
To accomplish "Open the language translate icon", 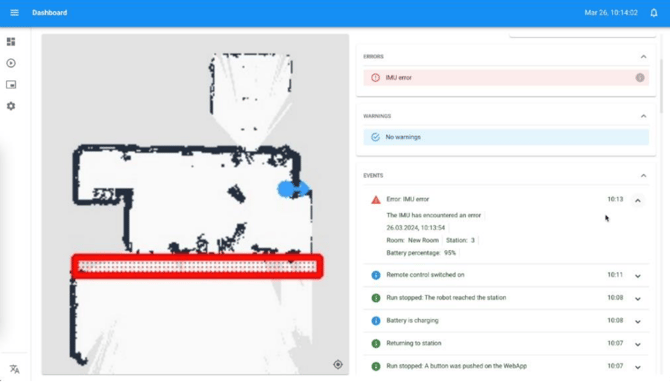I will tap(15, 369).
